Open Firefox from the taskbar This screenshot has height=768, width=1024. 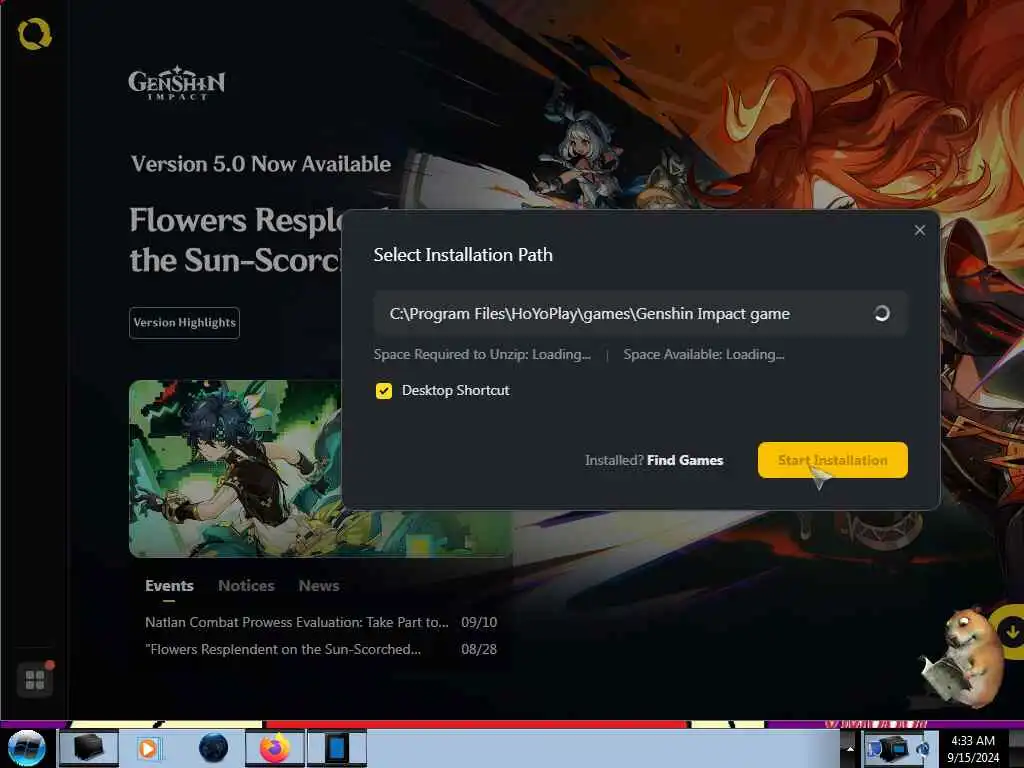click(275, 748)
